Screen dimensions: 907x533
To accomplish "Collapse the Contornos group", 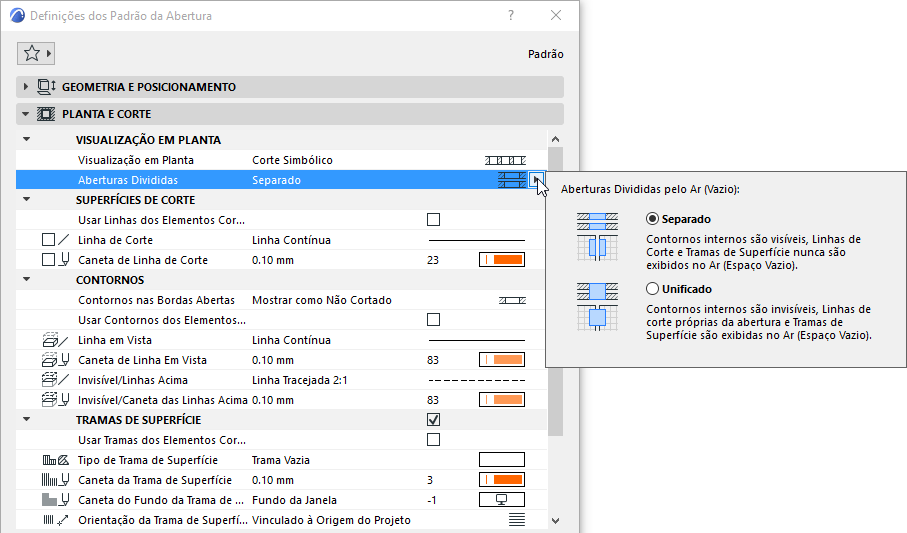I will point(27,280).
